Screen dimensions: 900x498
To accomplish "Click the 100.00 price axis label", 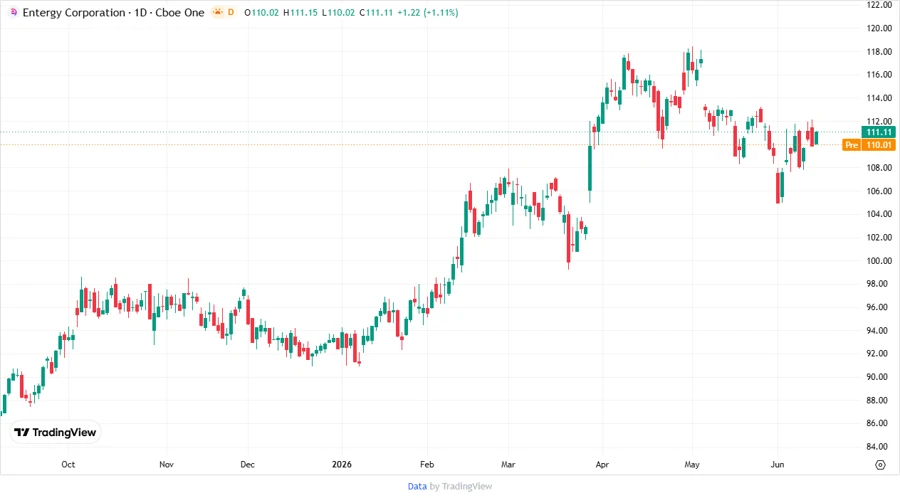I will click(x=879, y=261).
